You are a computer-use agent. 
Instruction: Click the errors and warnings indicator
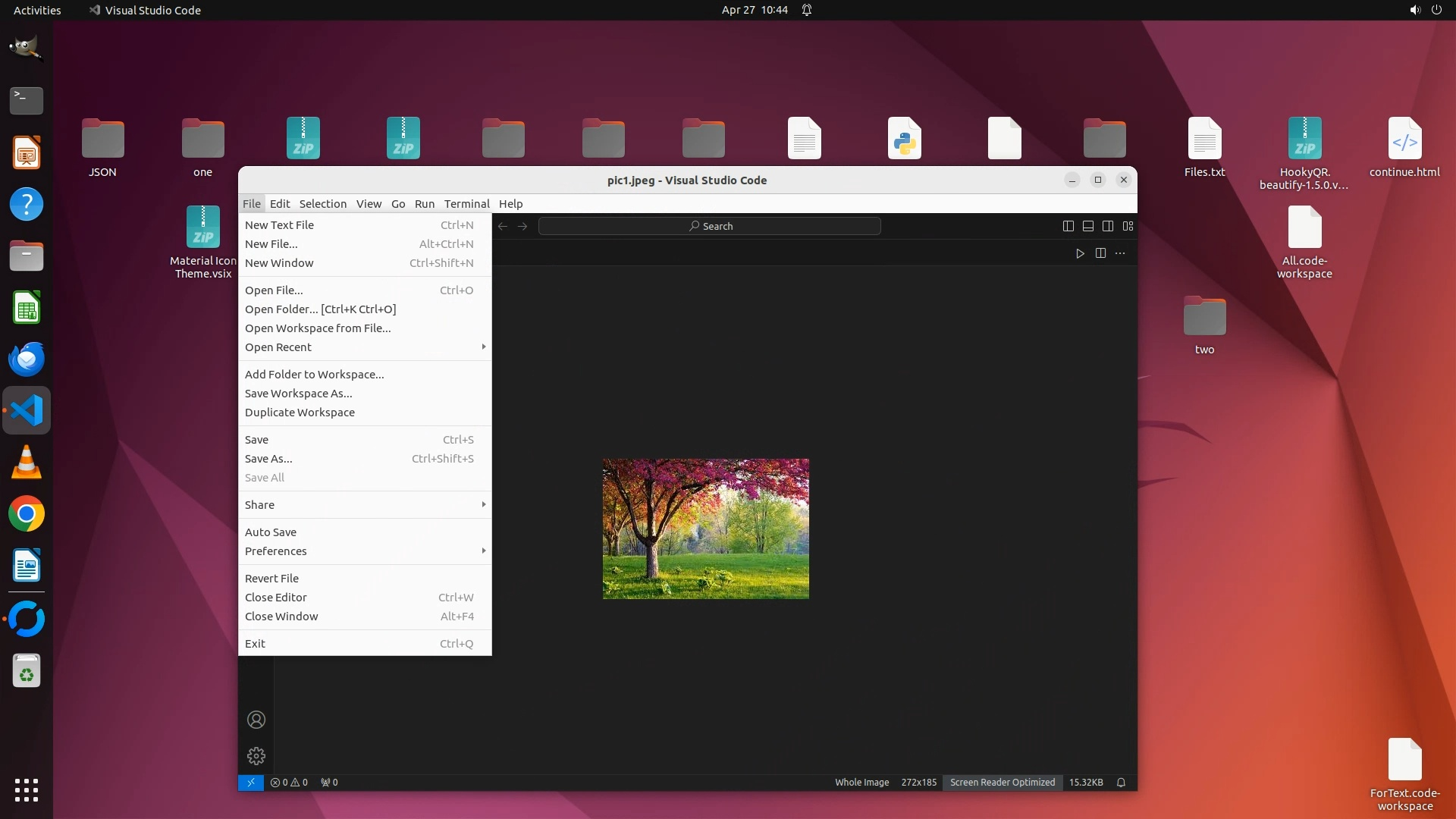289,783
